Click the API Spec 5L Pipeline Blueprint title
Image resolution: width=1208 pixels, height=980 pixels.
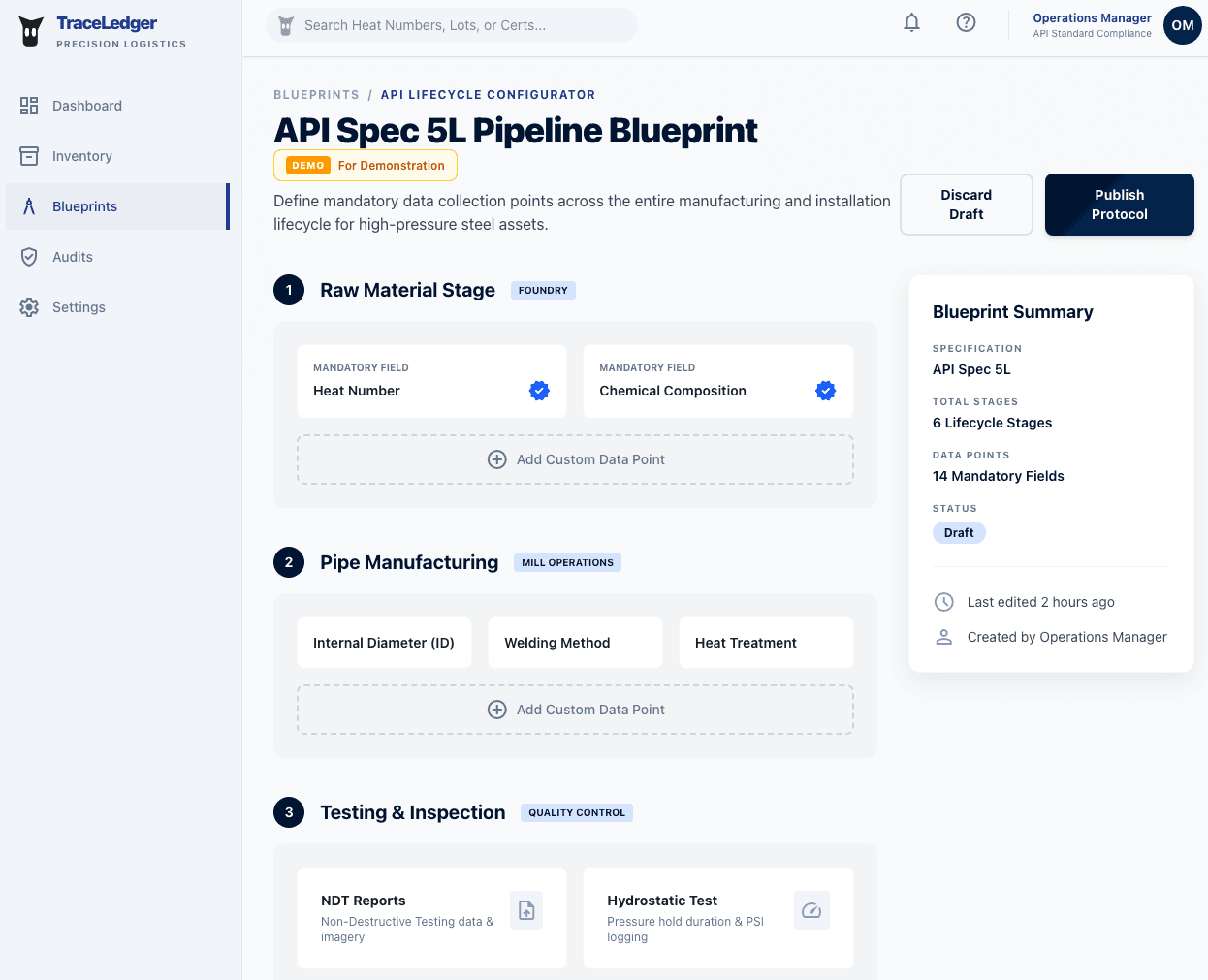(x=516, y=131)
